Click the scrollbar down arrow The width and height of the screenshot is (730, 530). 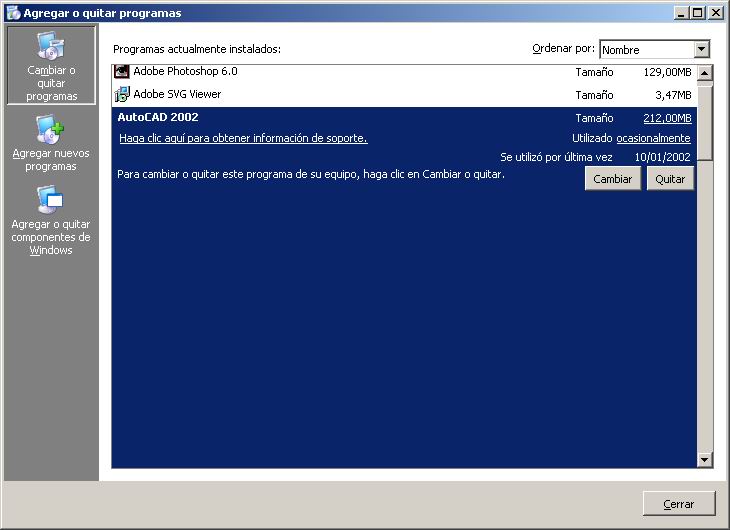[x=705, y=460]
